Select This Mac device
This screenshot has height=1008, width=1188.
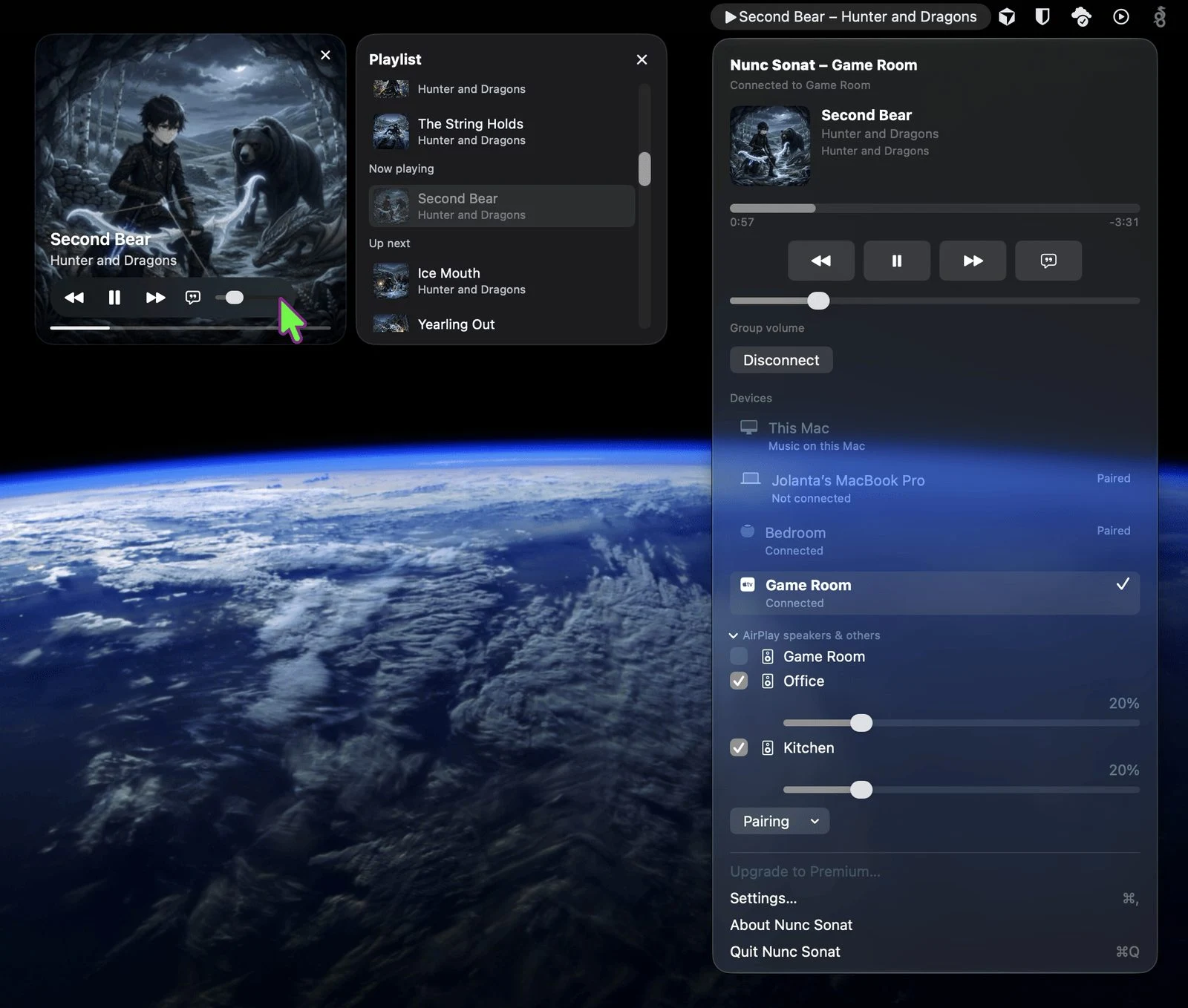pos(934,436)
